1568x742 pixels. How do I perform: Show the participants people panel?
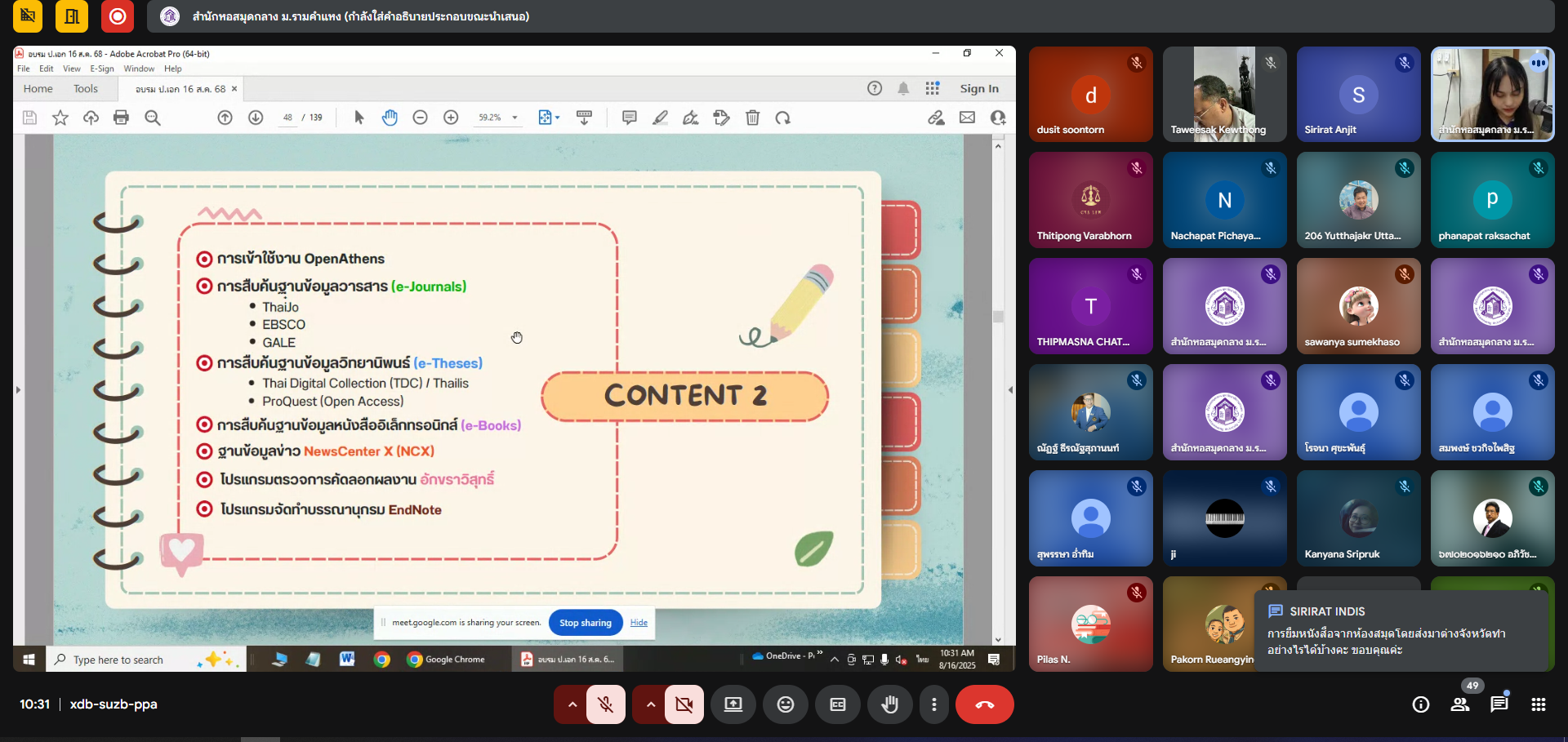click(1460, 704)
